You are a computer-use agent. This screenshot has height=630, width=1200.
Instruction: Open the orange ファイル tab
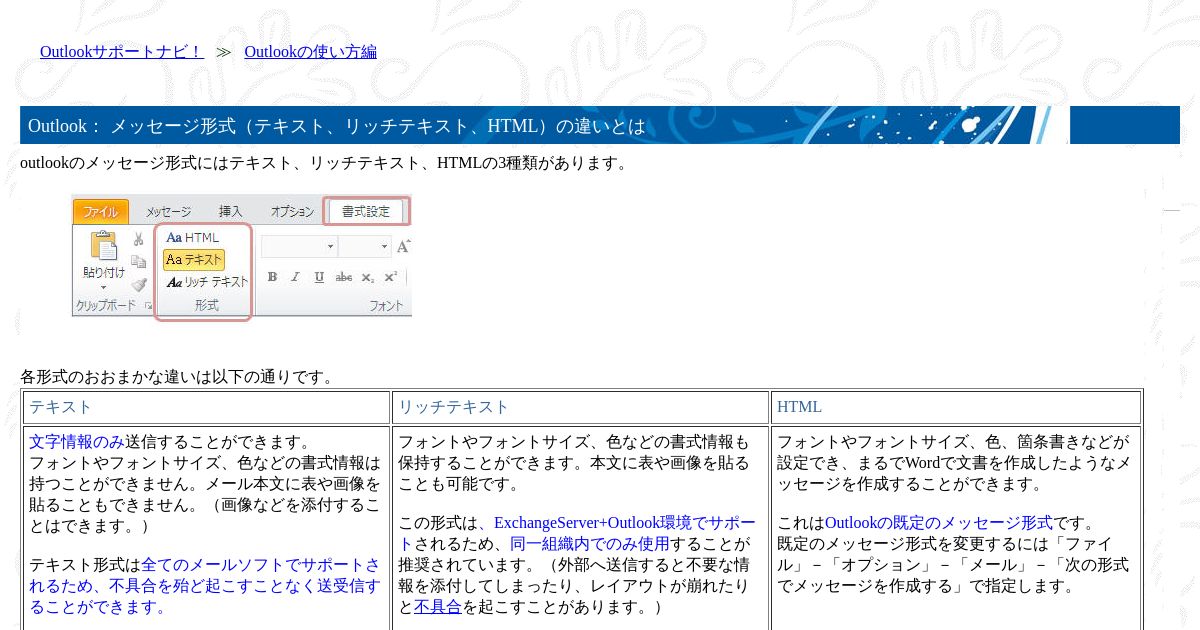click(x=100, y=212)
